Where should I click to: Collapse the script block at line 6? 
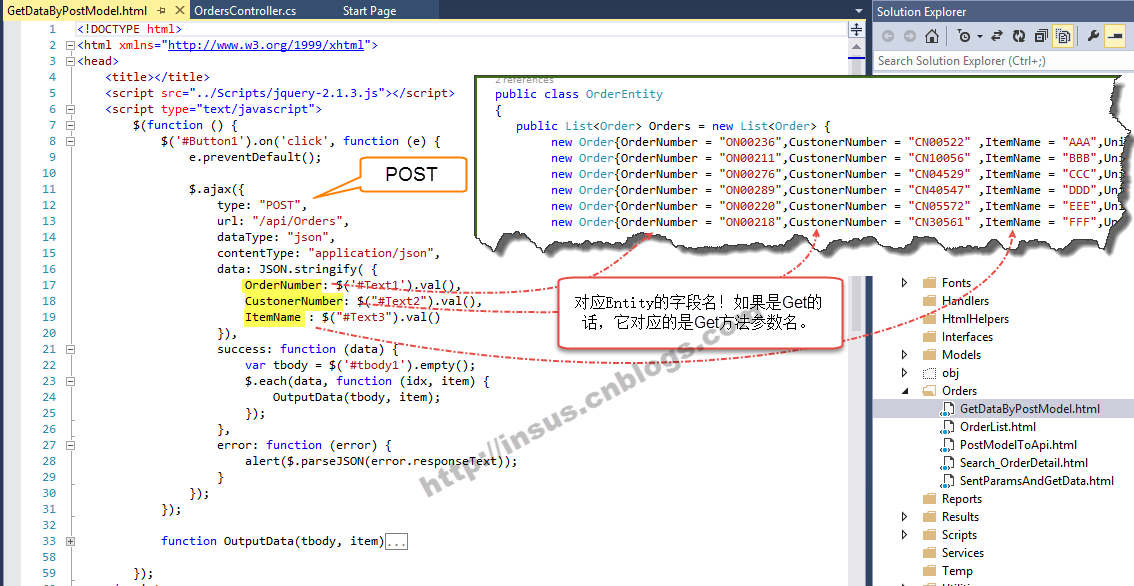pyautogui.click(x=70, y=109)
